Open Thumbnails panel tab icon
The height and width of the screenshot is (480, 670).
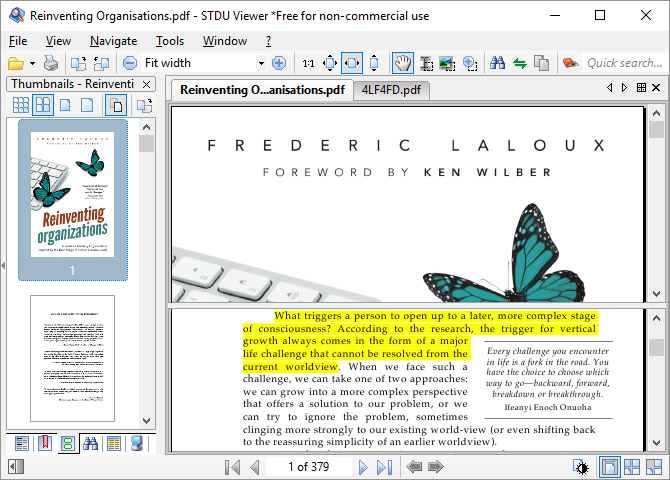tap(68, 444)
